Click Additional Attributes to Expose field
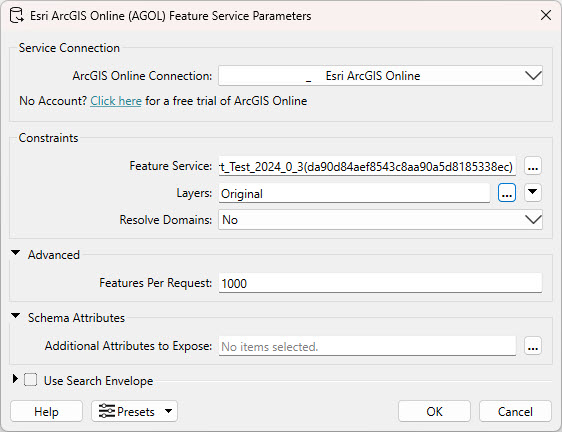Image resolution: width=562 pixels, height=432 pixels. click(367, 346)
